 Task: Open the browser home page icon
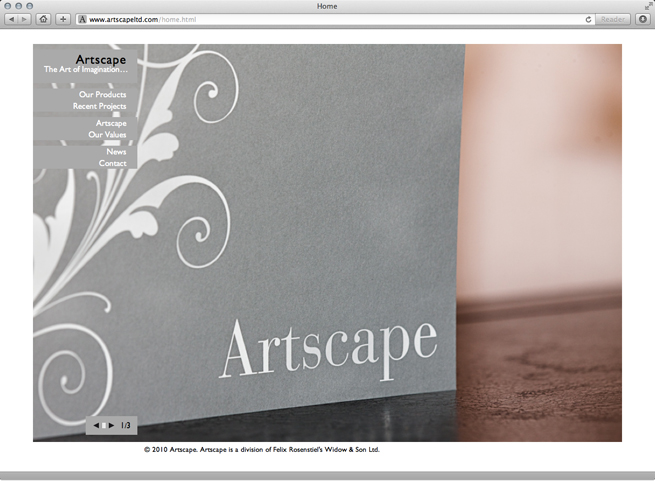[43, 19]
